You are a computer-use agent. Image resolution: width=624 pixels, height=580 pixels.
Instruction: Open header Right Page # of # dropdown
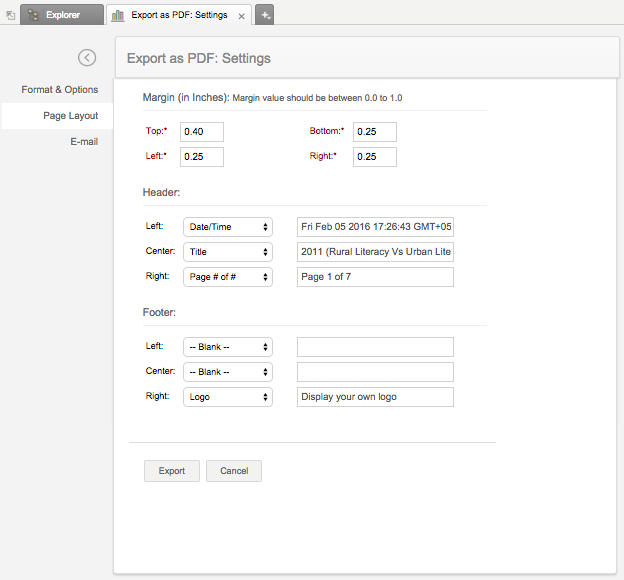tap(228, 277)
